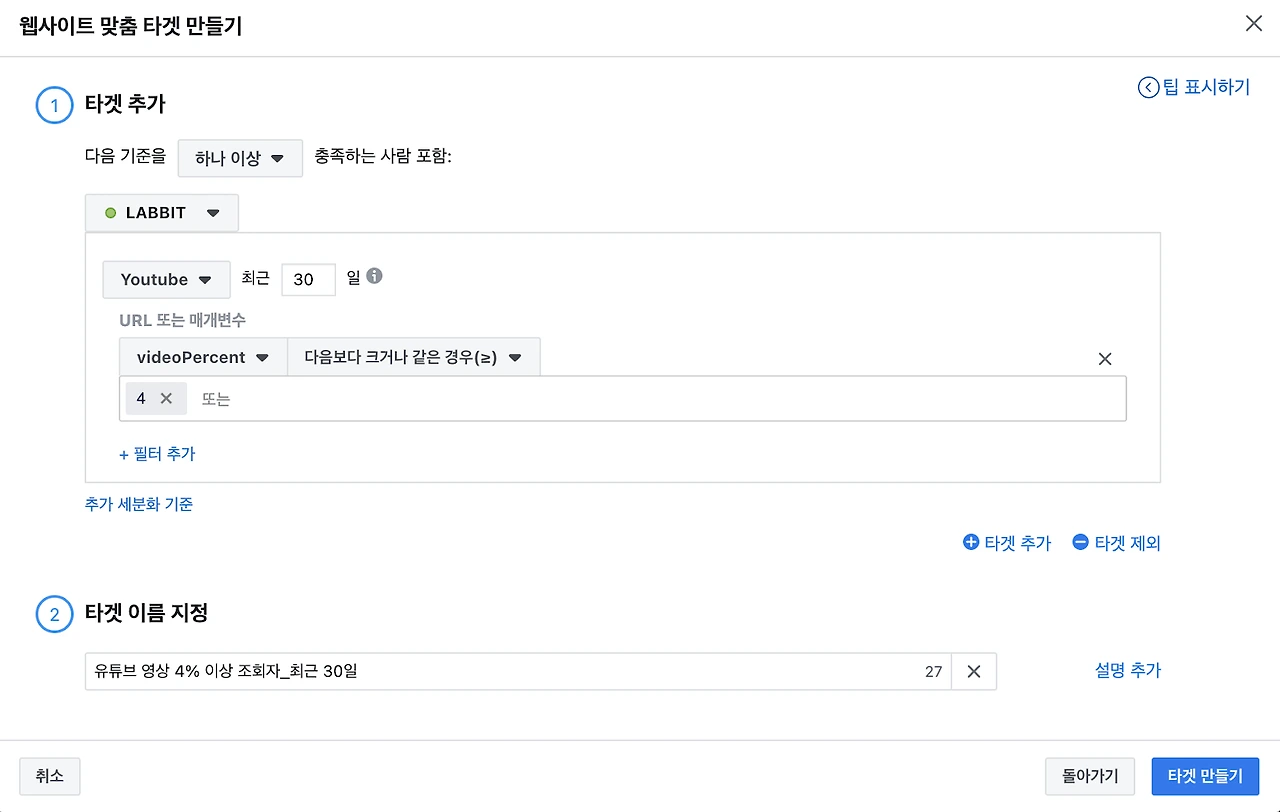Click the 30 days input field
The height and width of the screenshot is (812, 1280).
click(308, 280)
